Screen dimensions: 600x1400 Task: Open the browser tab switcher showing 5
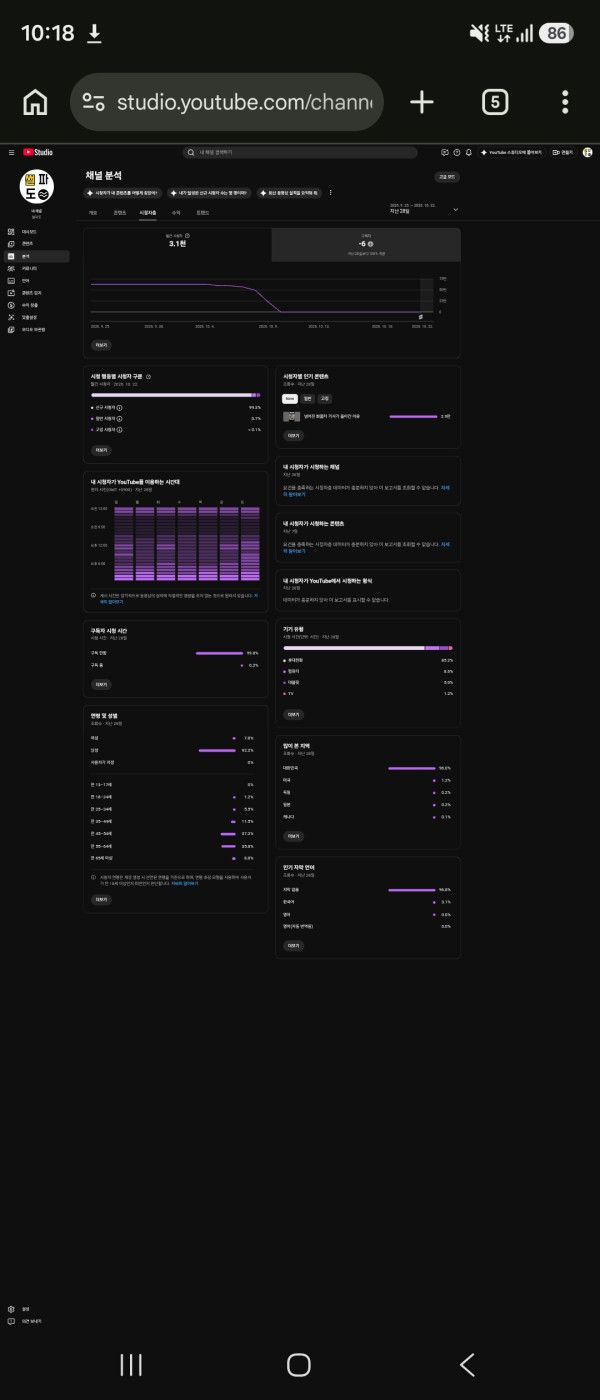495,102
